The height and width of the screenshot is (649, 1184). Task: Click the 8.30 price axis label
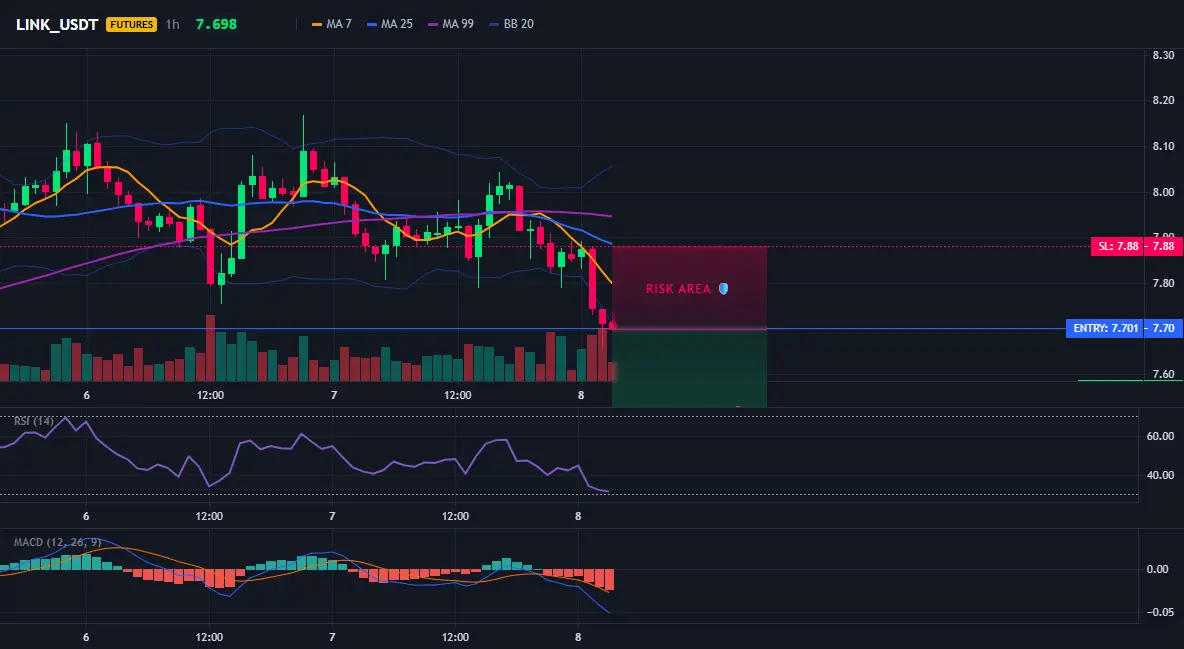pos(1164,55)
